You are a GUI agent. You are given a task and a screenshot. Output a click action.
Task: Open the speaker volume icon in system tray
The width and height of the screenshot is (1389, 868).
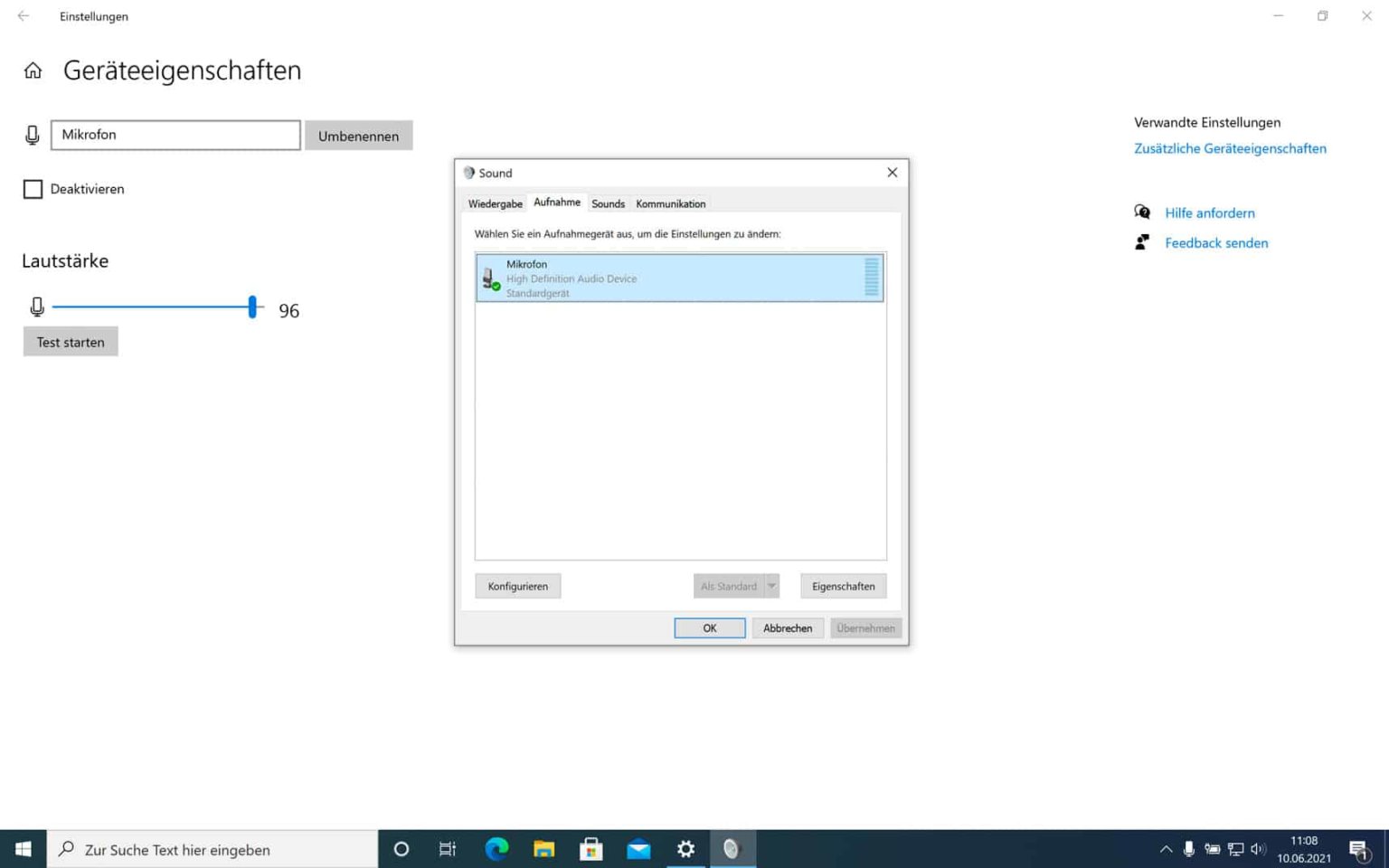1257,849
